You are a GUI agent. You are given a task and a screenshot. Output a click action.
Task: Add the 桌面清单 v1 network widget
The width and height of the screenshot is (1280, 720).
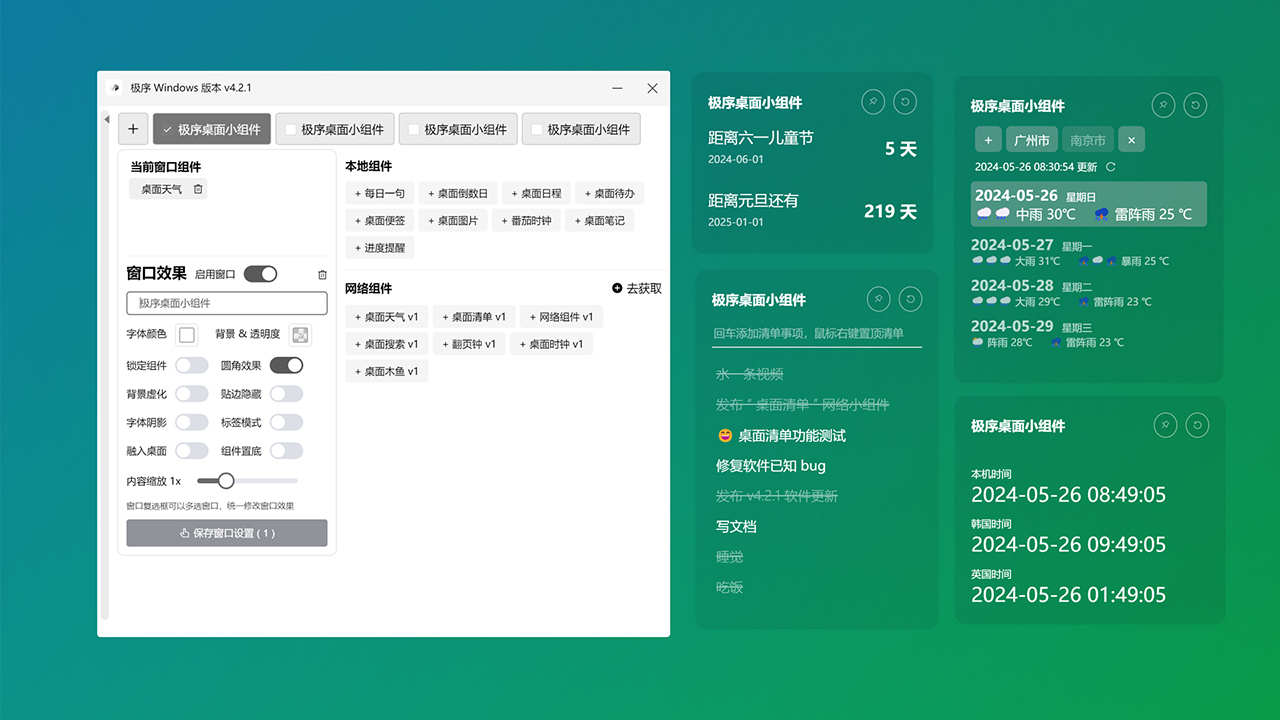pyautogui.click(x=474, y=317)
